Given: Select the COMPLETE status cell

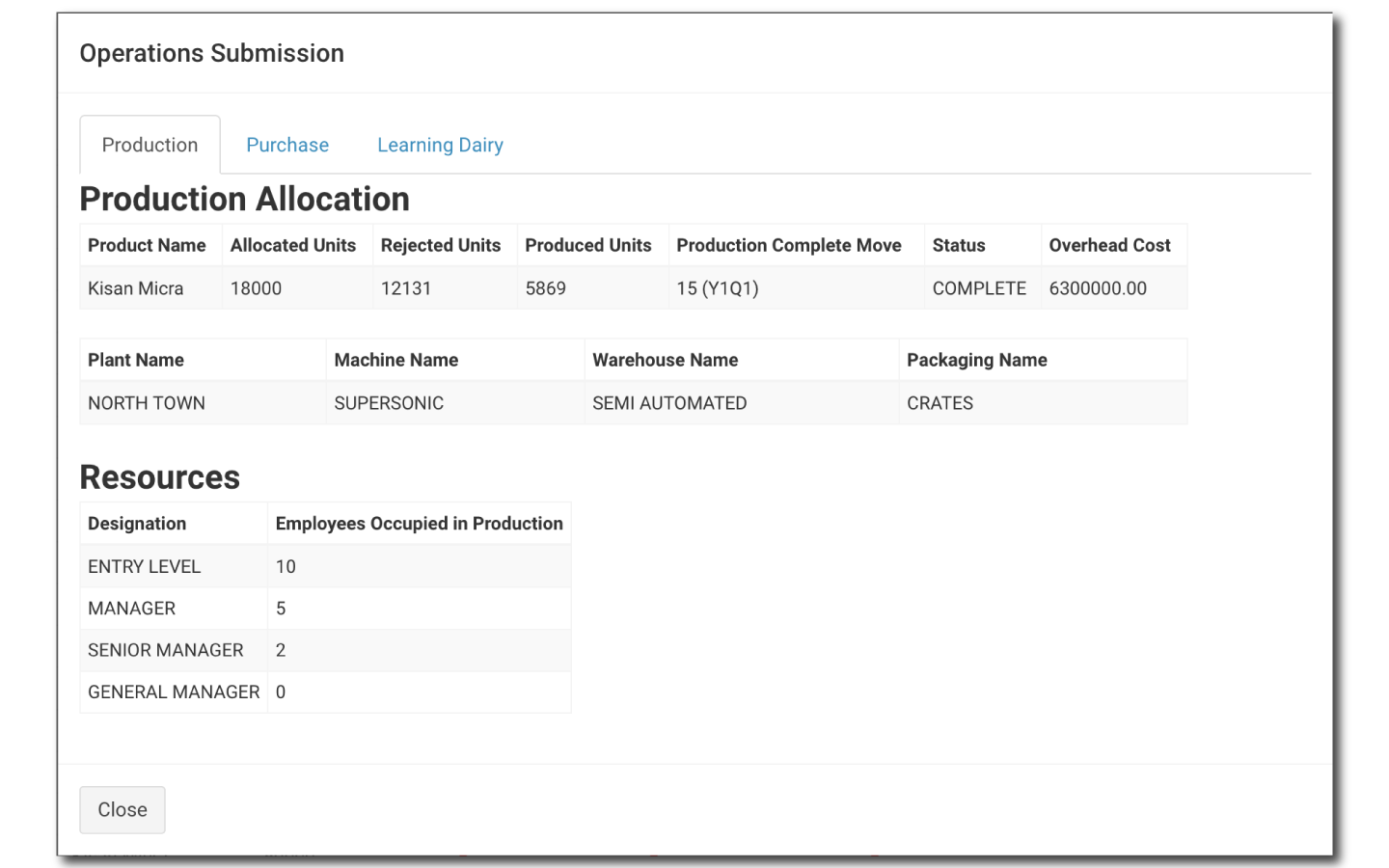Looking at the screenshot, I should point(978,287).
